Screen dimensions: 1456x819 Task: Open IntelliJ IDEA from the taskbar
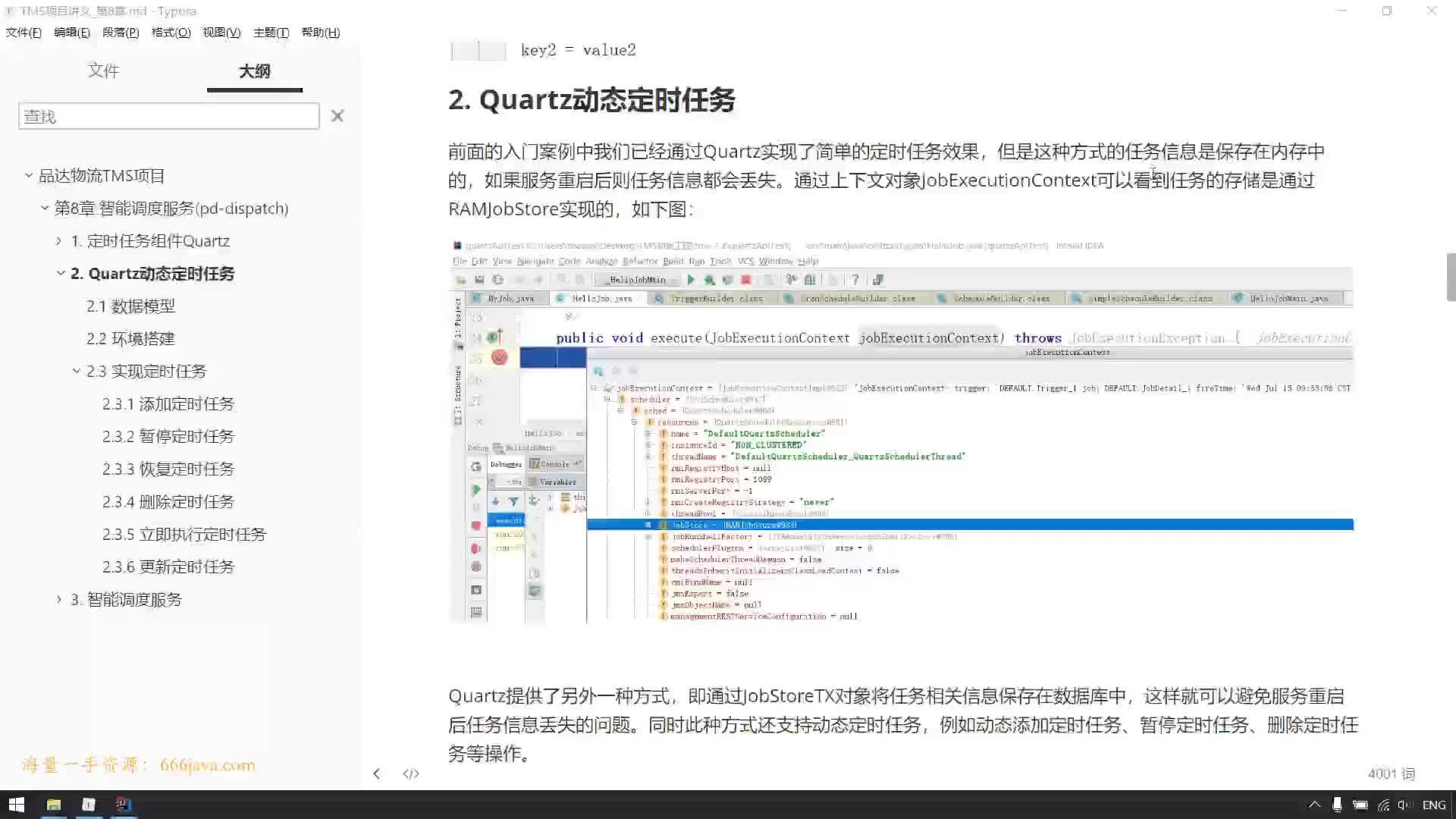click(x=124, y=805)
